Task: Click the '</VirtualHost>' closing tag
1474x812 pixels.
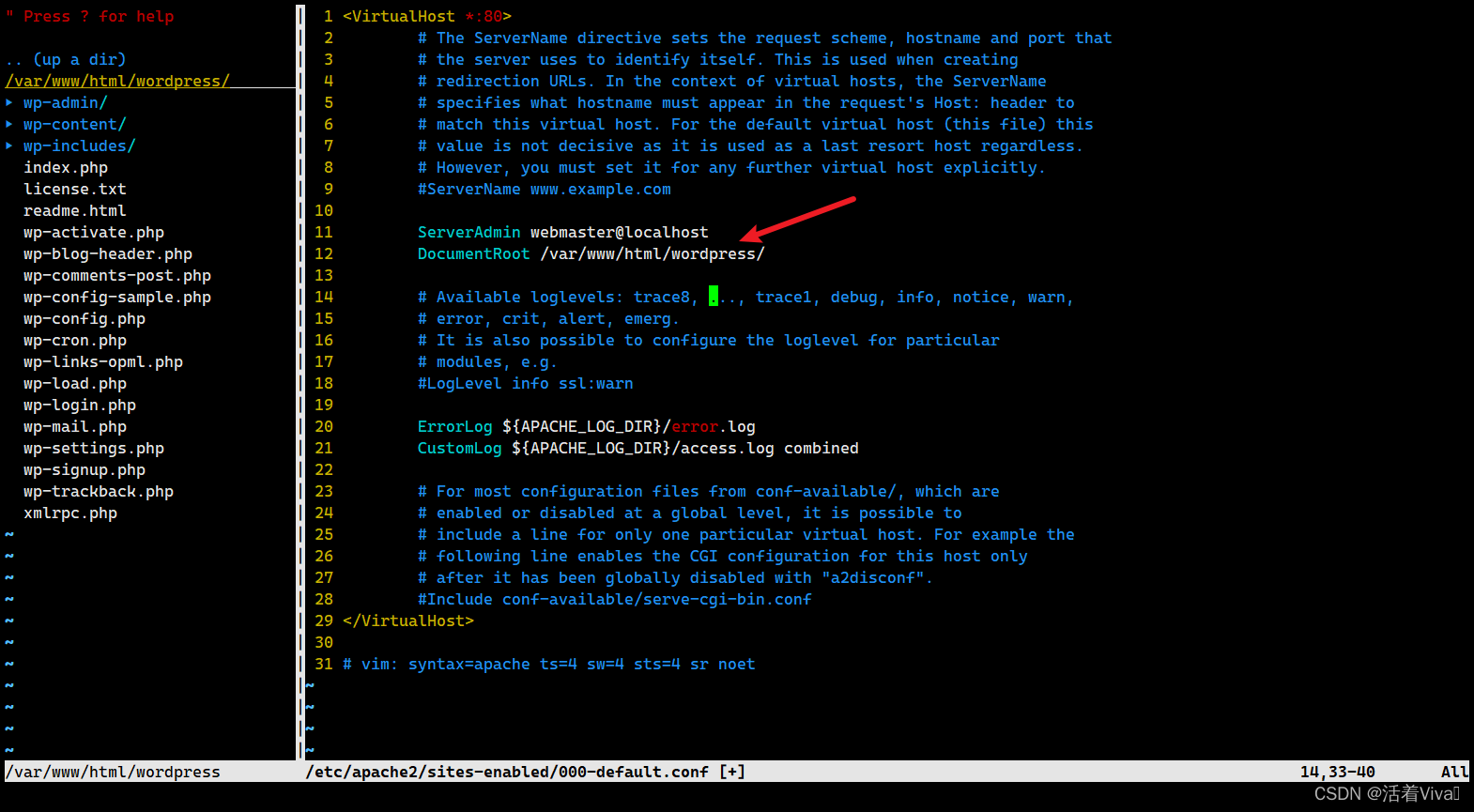Action: [x=408, y=620]
